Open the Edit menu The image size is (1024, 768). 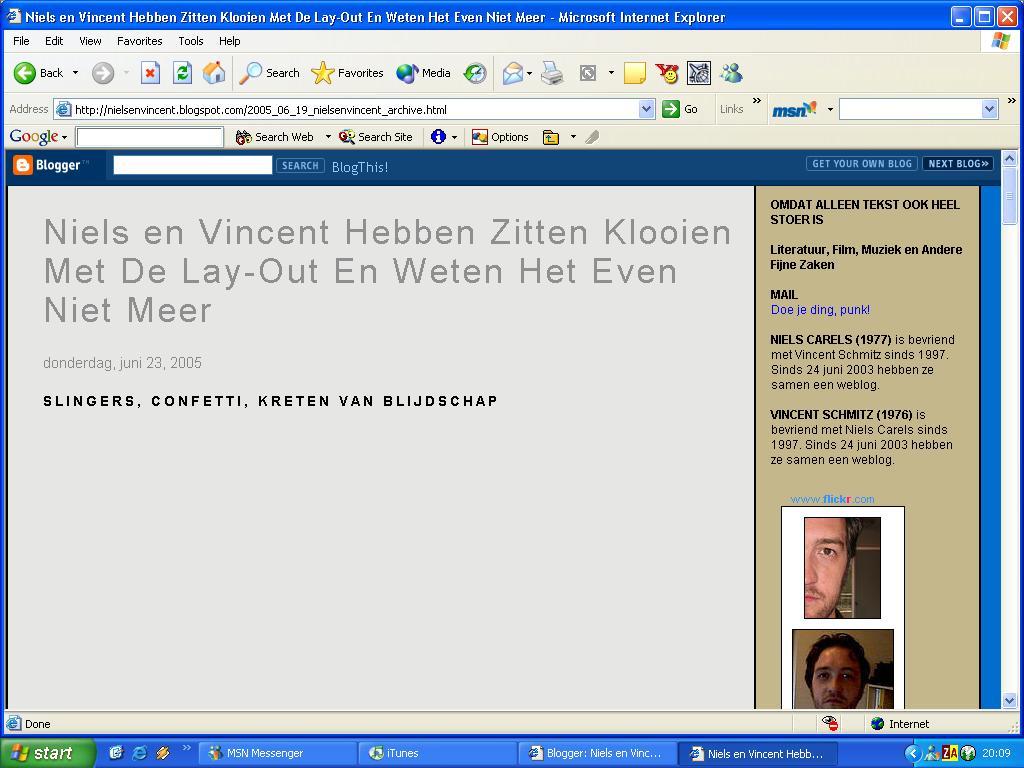[x=54, y=41]
